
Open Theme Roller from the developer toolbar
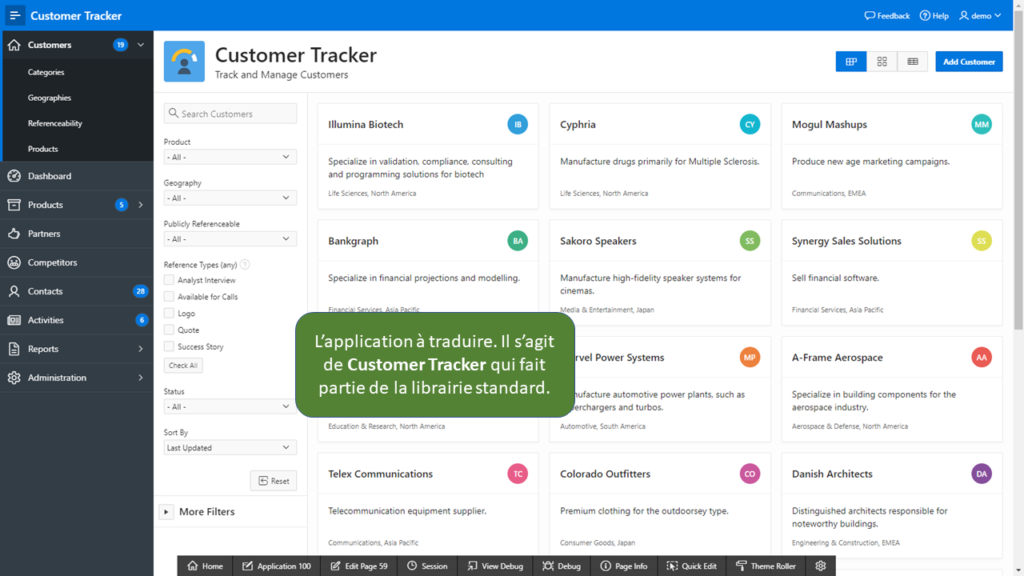(x=765, y=566)
